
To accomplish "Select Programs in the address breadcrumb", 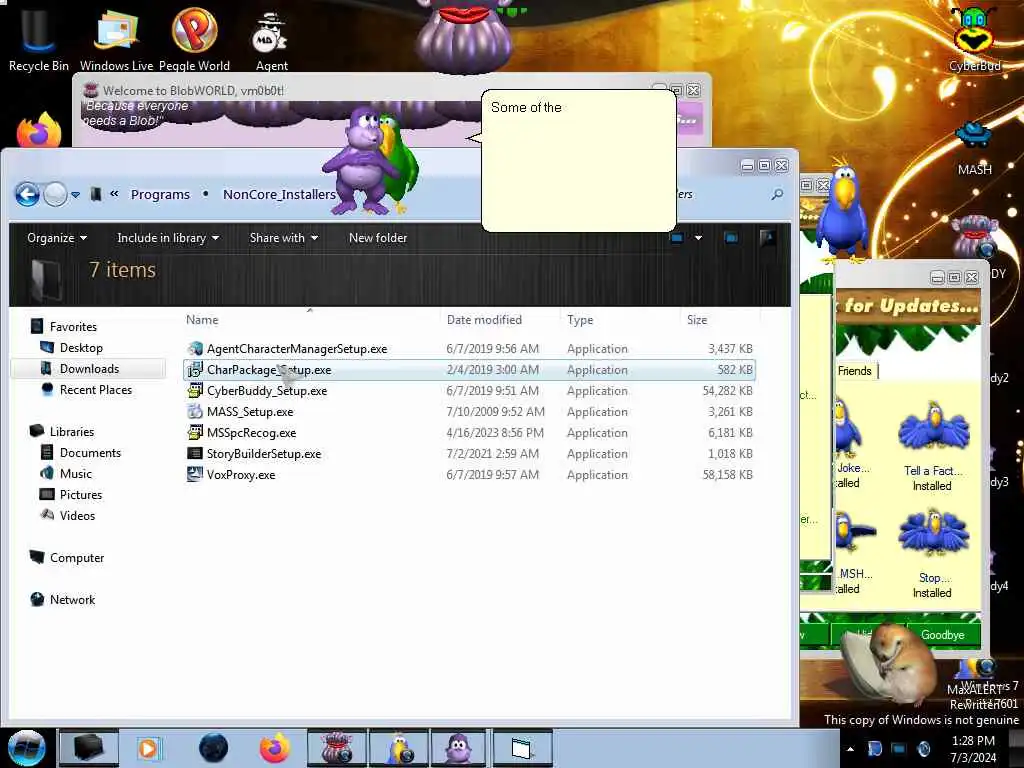I will click(x=160, y=195).
